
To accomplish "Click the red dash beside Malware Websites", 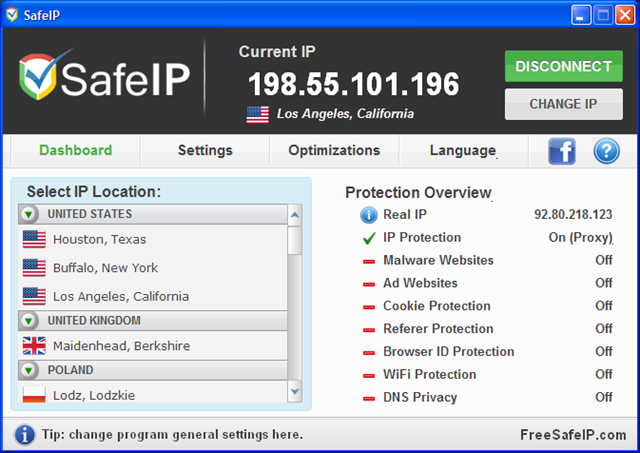I will 369,261.
